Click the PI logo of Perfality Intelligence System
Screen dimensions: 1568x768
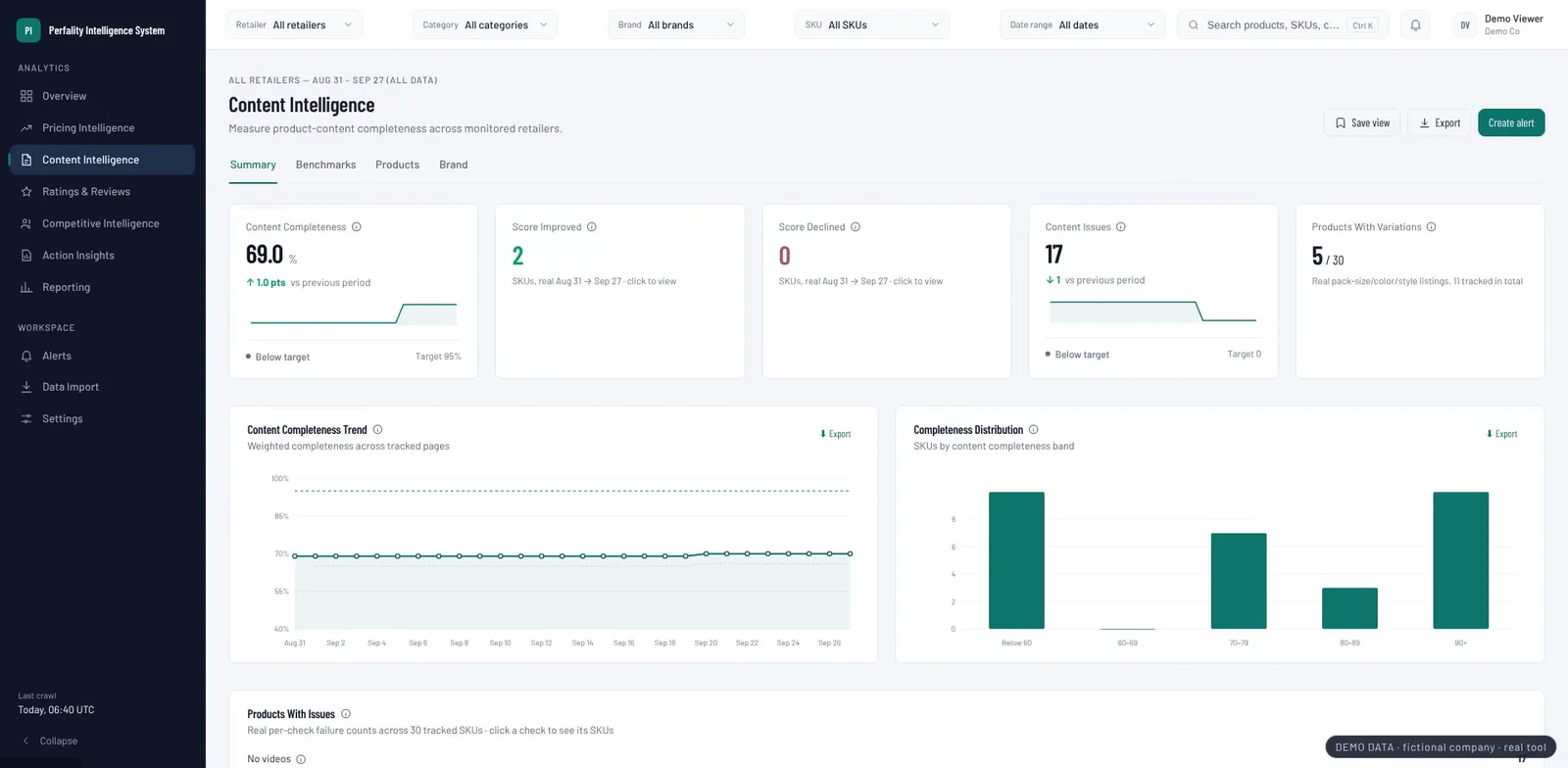click(x=28, y=30)
